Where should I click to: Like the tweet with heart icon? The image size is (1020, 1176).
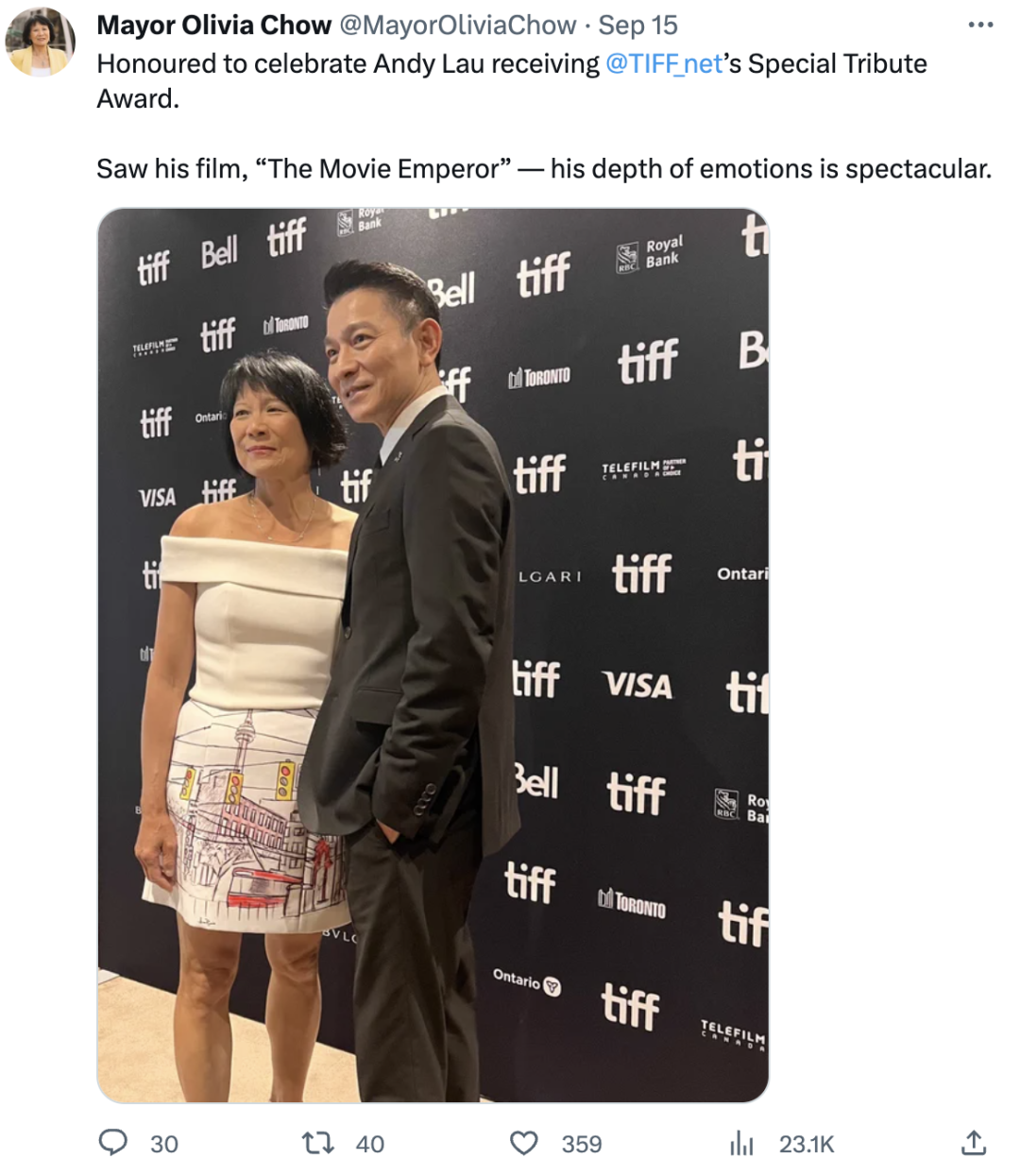click(524, 1144)
